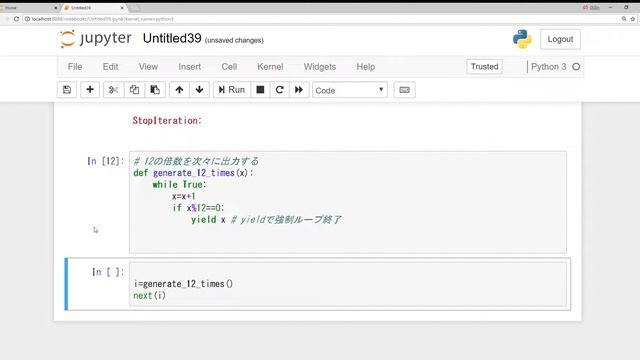Open the Kernel menu
Image resolution: width=640 pixels, height=360 pixels.
270,67
